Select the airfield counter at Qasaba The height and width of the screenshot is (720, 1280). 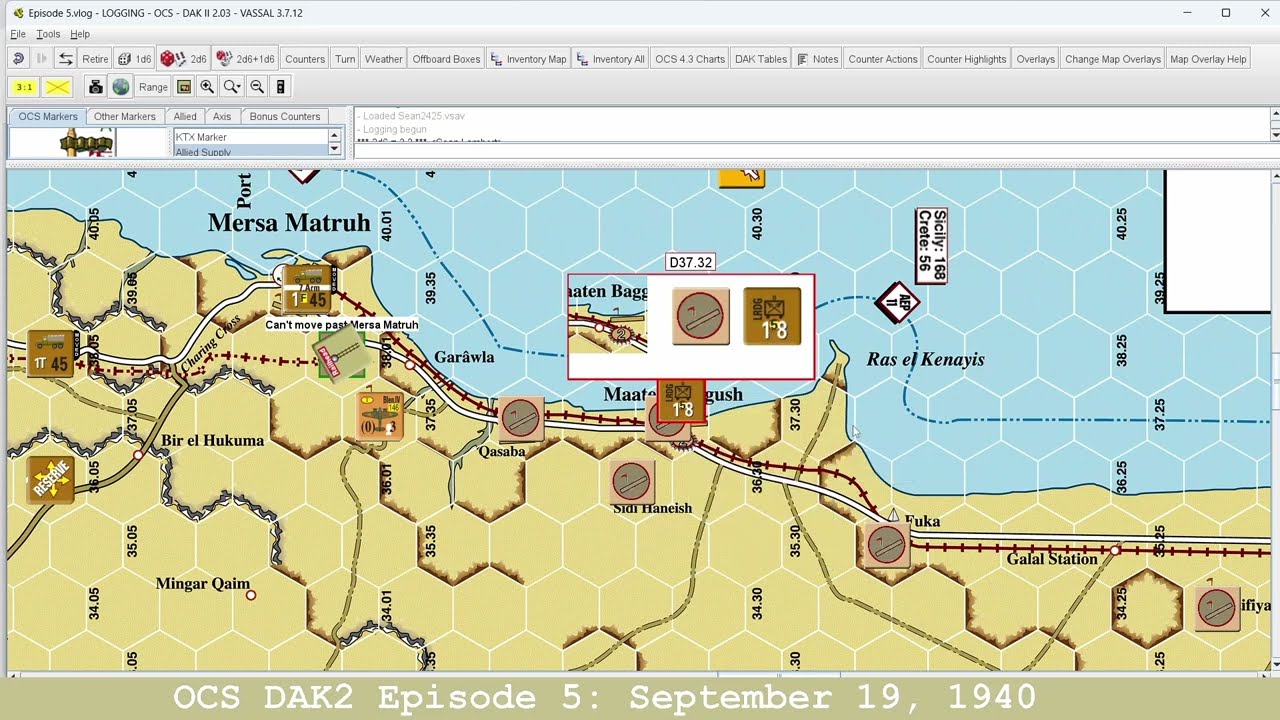pyautogui.click(x=521, y=418)
